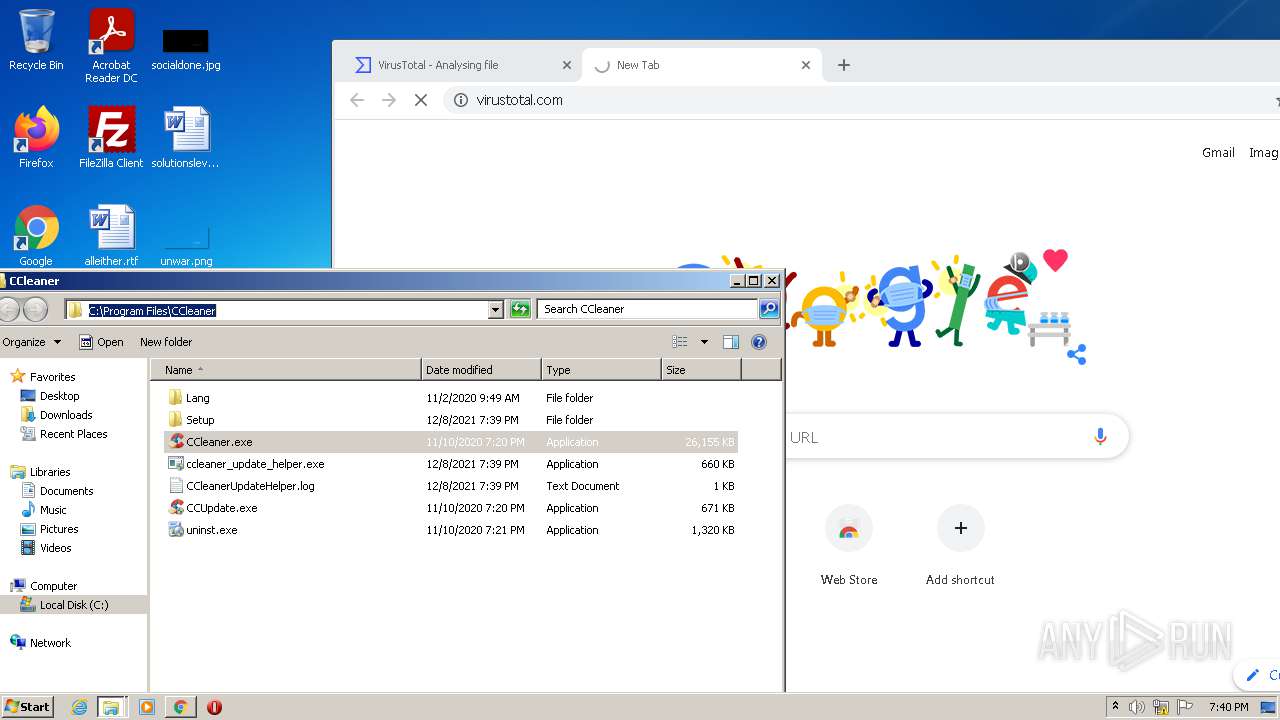
Task: Click Add shortcut tile
Action: [x=960, y=545]
